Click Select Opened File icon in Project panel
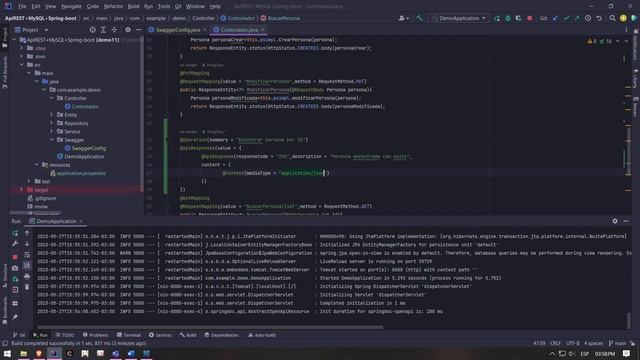This screenshot has width=640, height=360. (92, 30)
